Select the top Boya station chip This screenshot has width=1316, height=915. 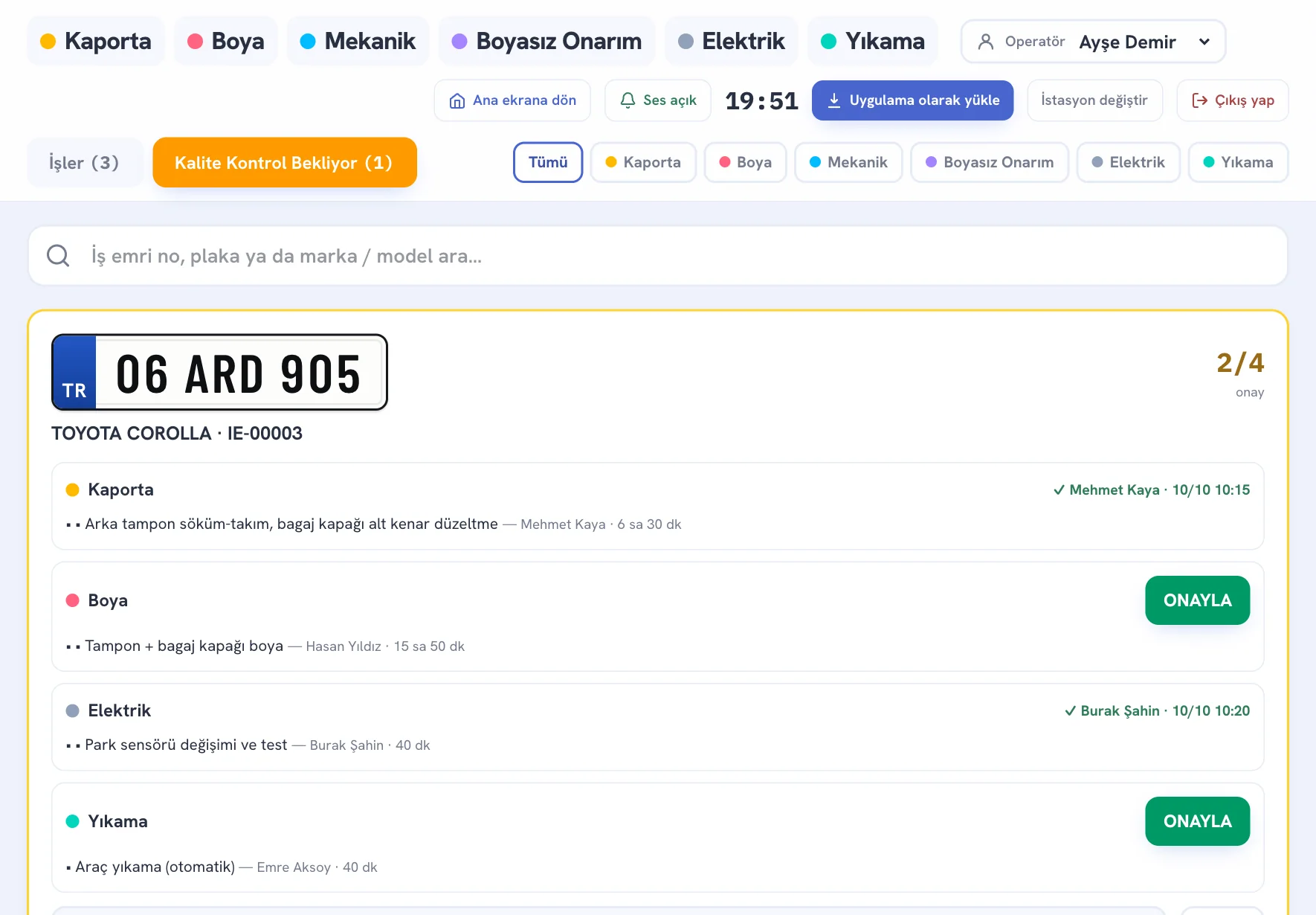pos(226,41)
